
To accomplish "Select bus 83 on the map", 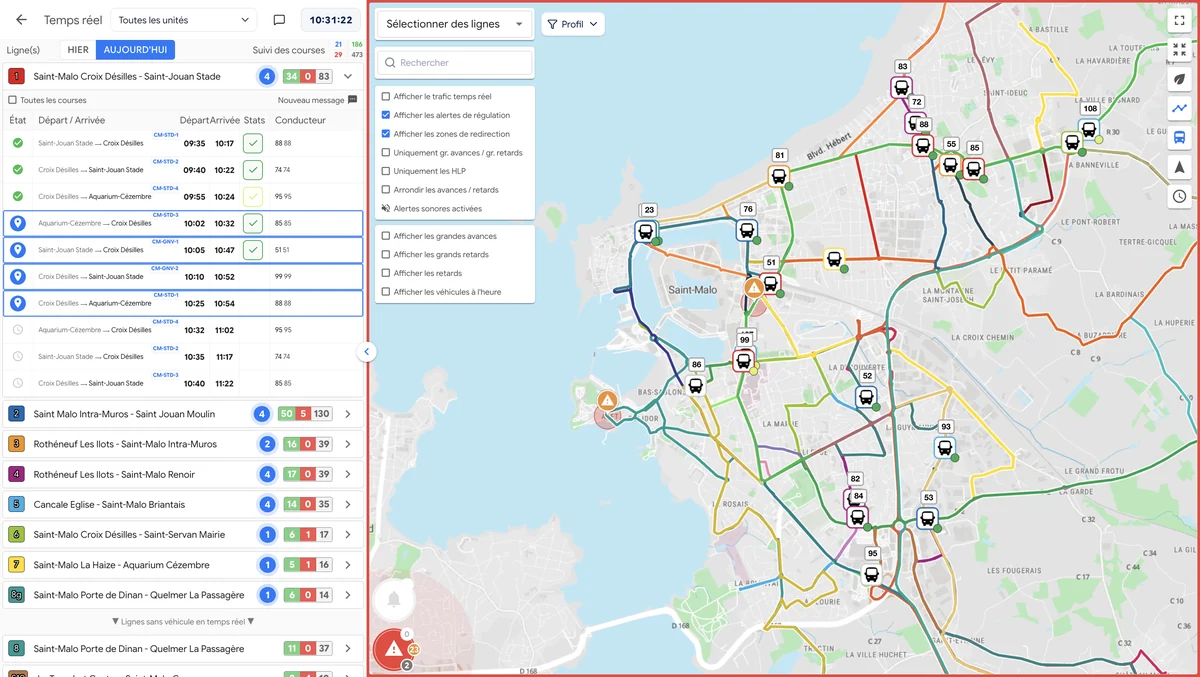I will [901, 88].
